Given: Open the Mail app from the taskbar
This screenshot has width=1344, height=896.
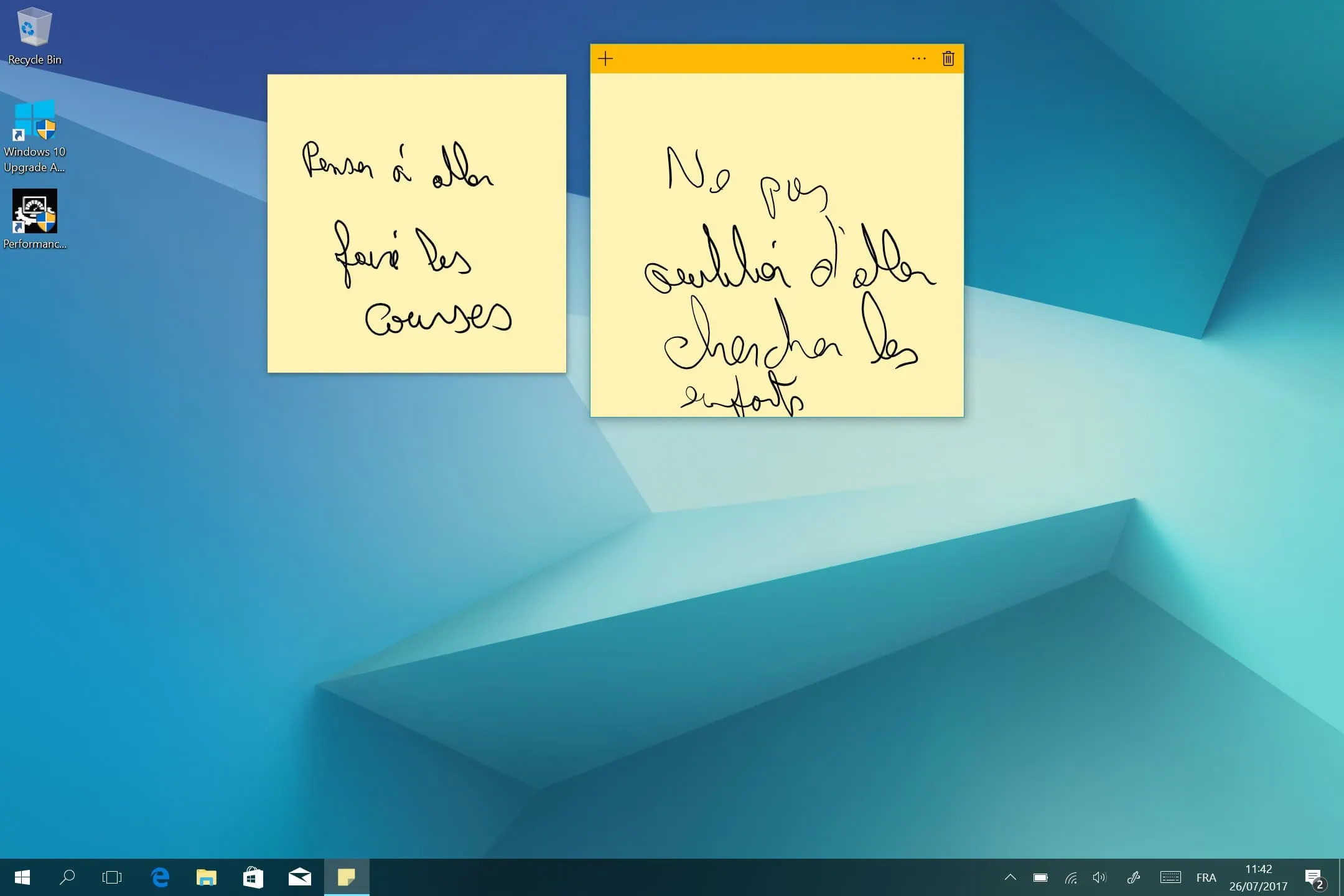Looking at the screenshot, I should point(299,877).
